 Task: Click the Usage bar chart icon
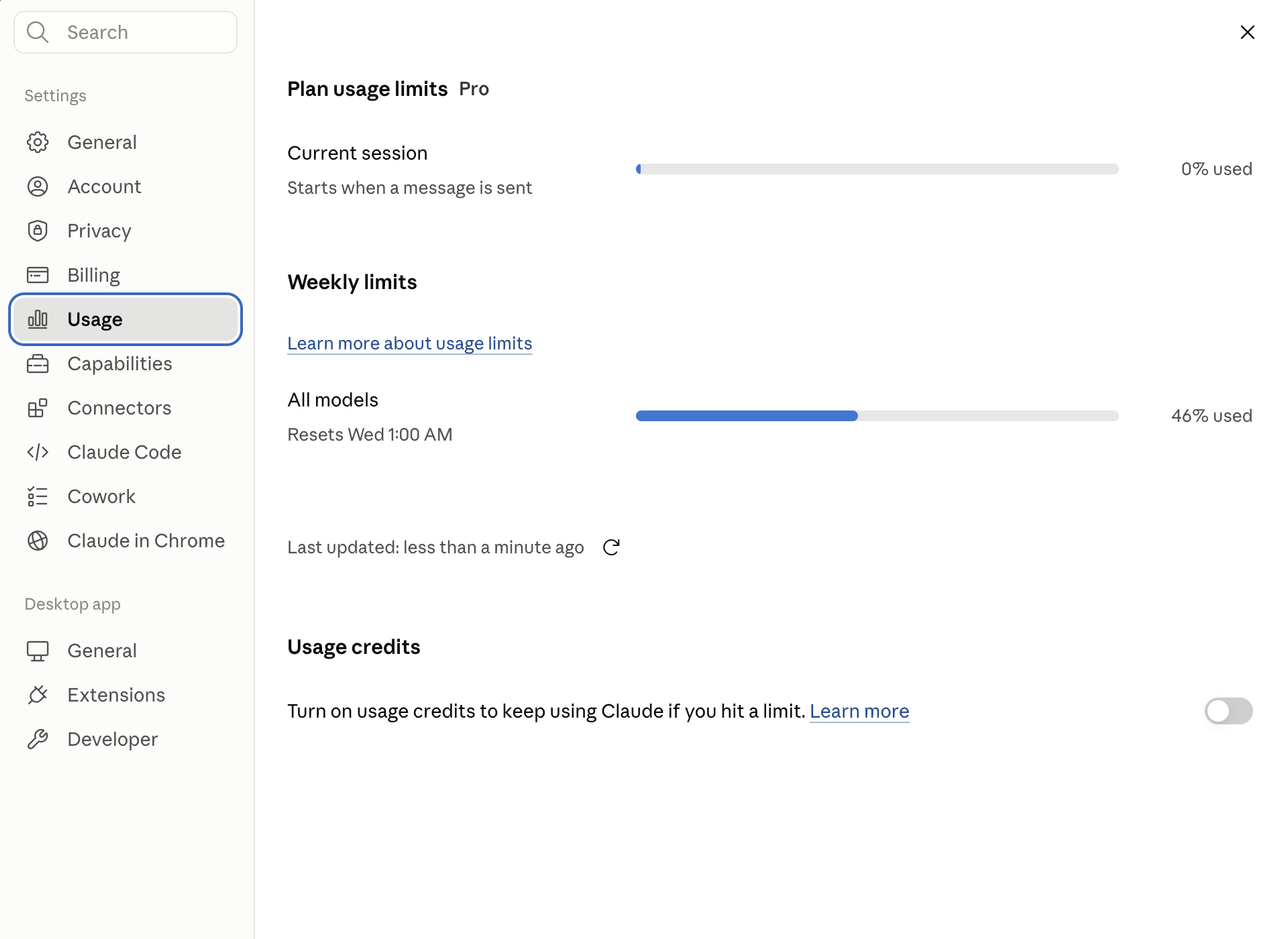point(38,319)
